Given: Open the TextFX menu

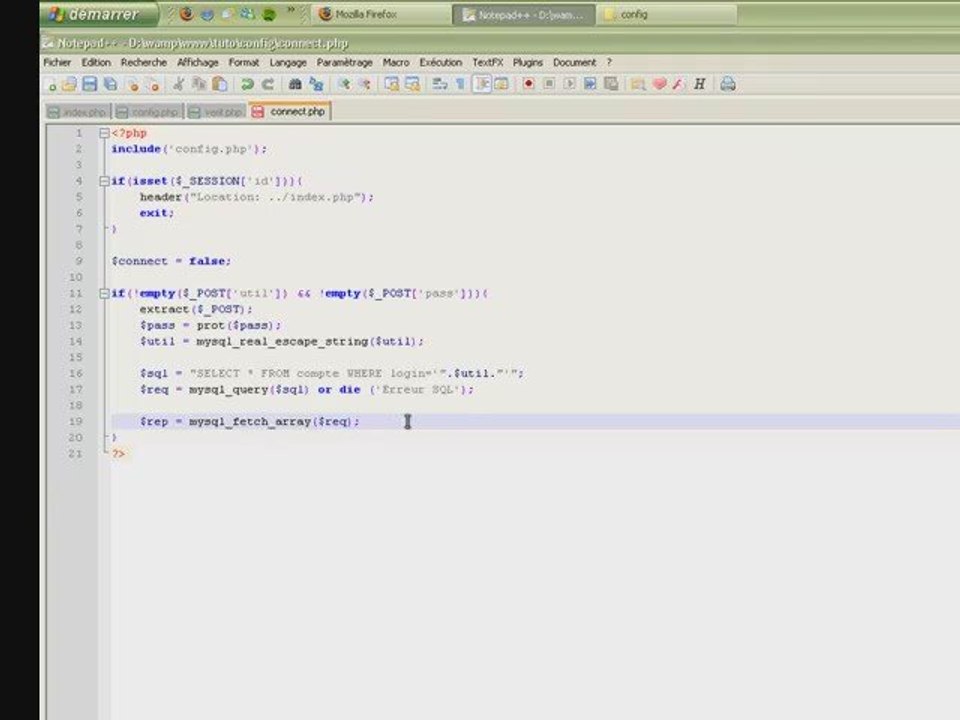Looking at the screenshot, I should click(x=488, y=62).
